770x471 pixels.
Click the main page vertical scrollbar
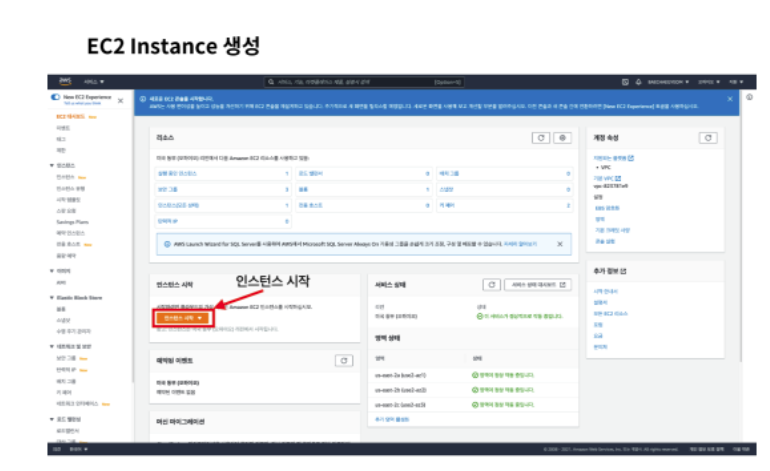point(742,226)
